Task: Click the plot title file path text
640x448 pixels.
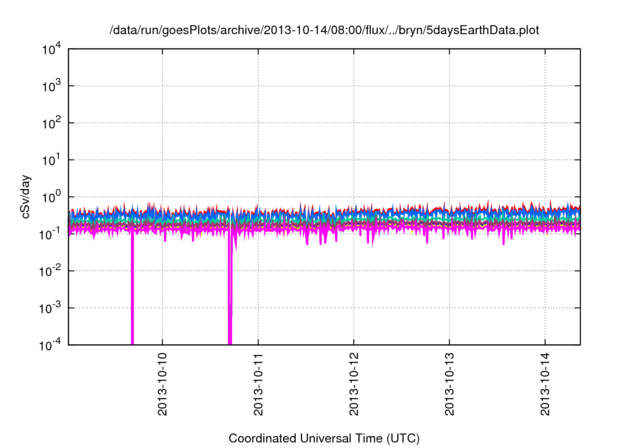Action: coord(324,30)
